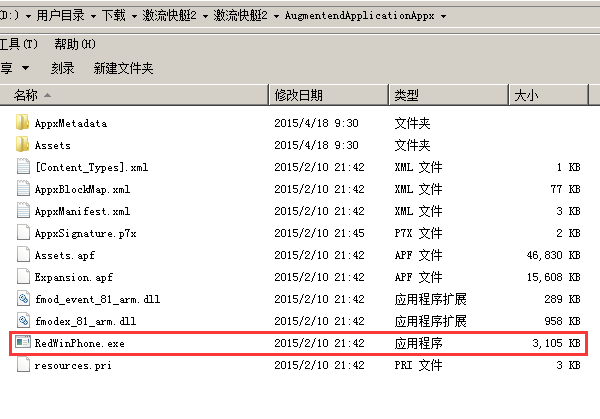Image resolution: width=600 pixels, height=419 pixels.
Task: Click the 2015/2/10 21:45 modified date
Action: coord(320,233)
